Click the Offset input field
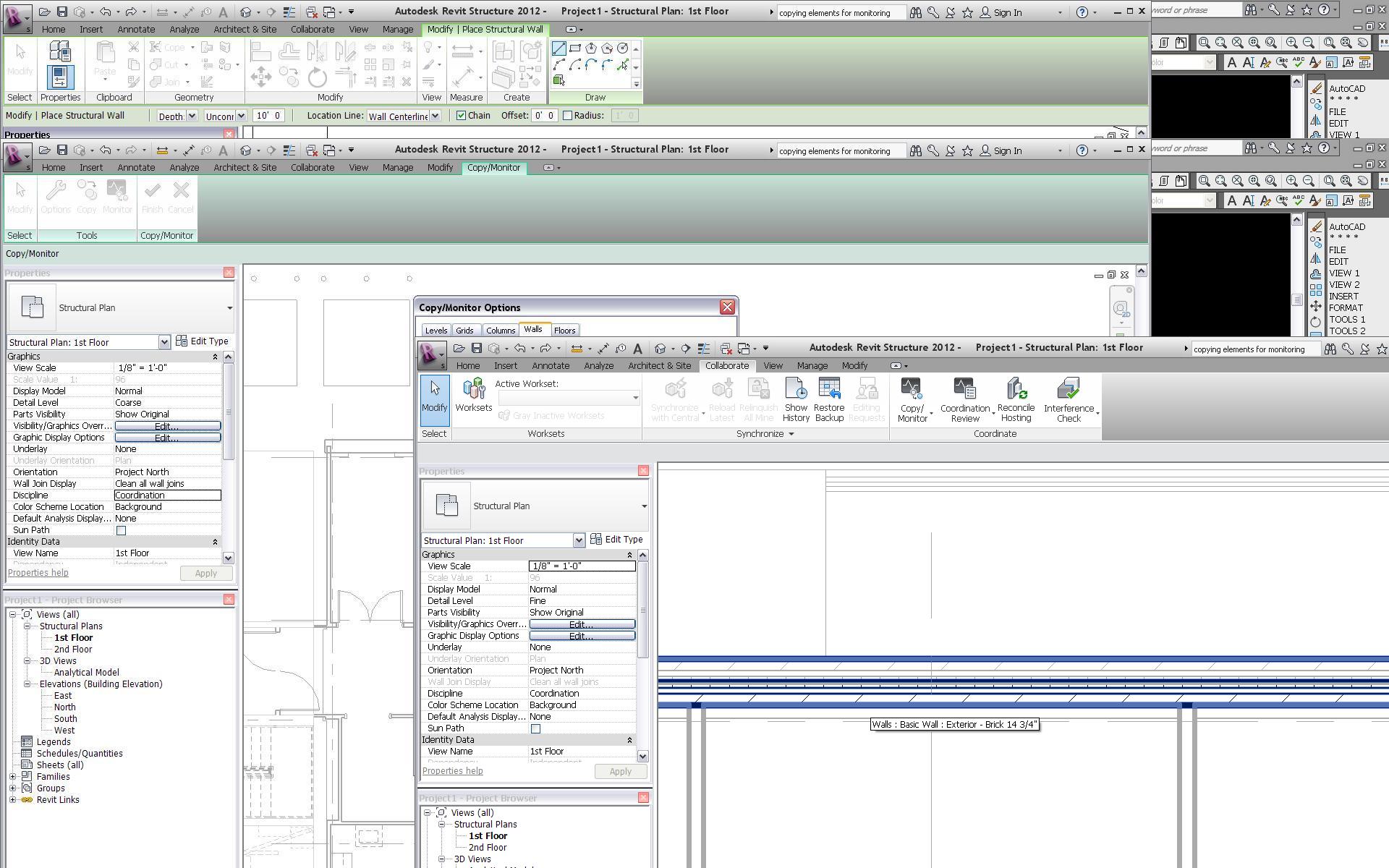Screen dimensions: 1389x868 [544, 116]
